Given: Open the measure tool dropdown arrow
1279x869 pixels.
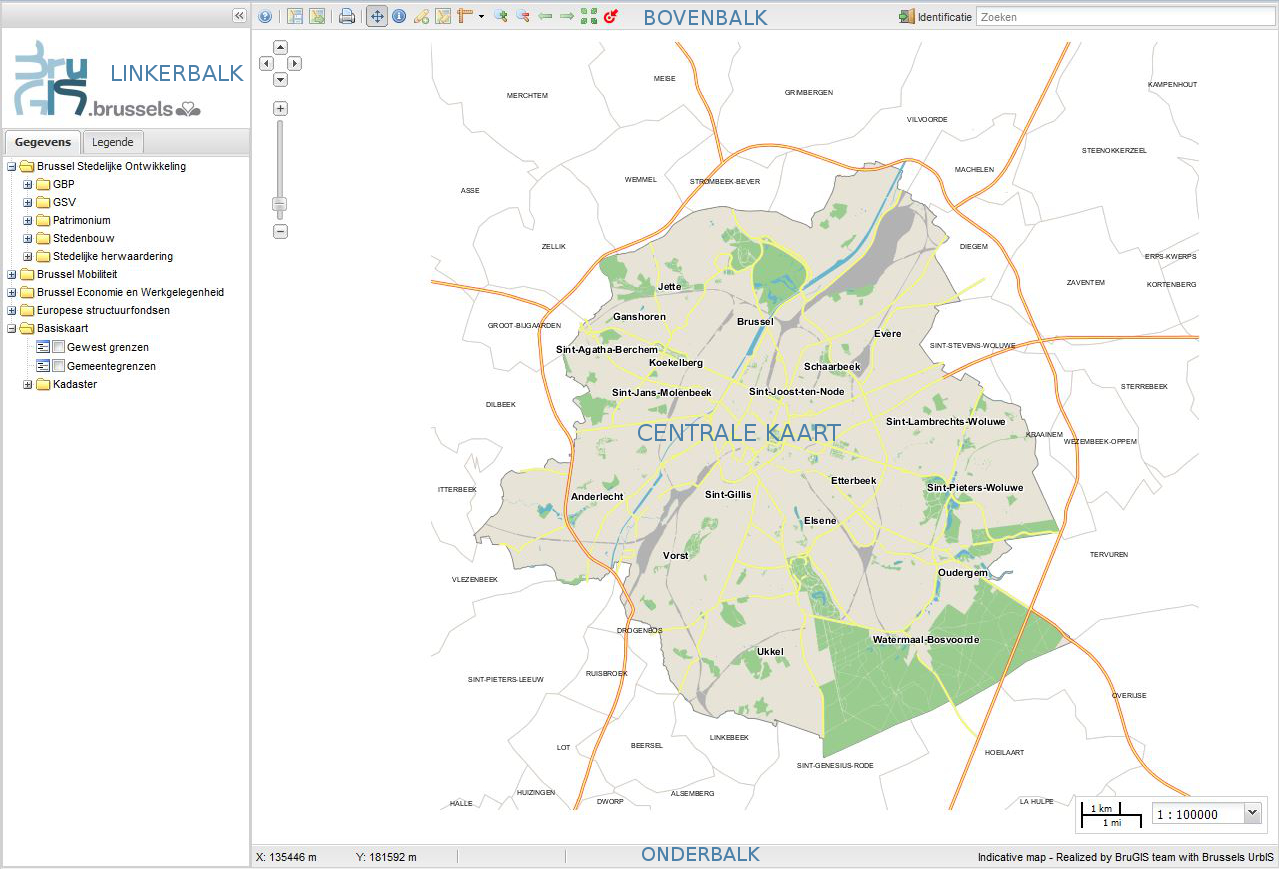Looking at the screenshot, I should [x=481, y=16].
